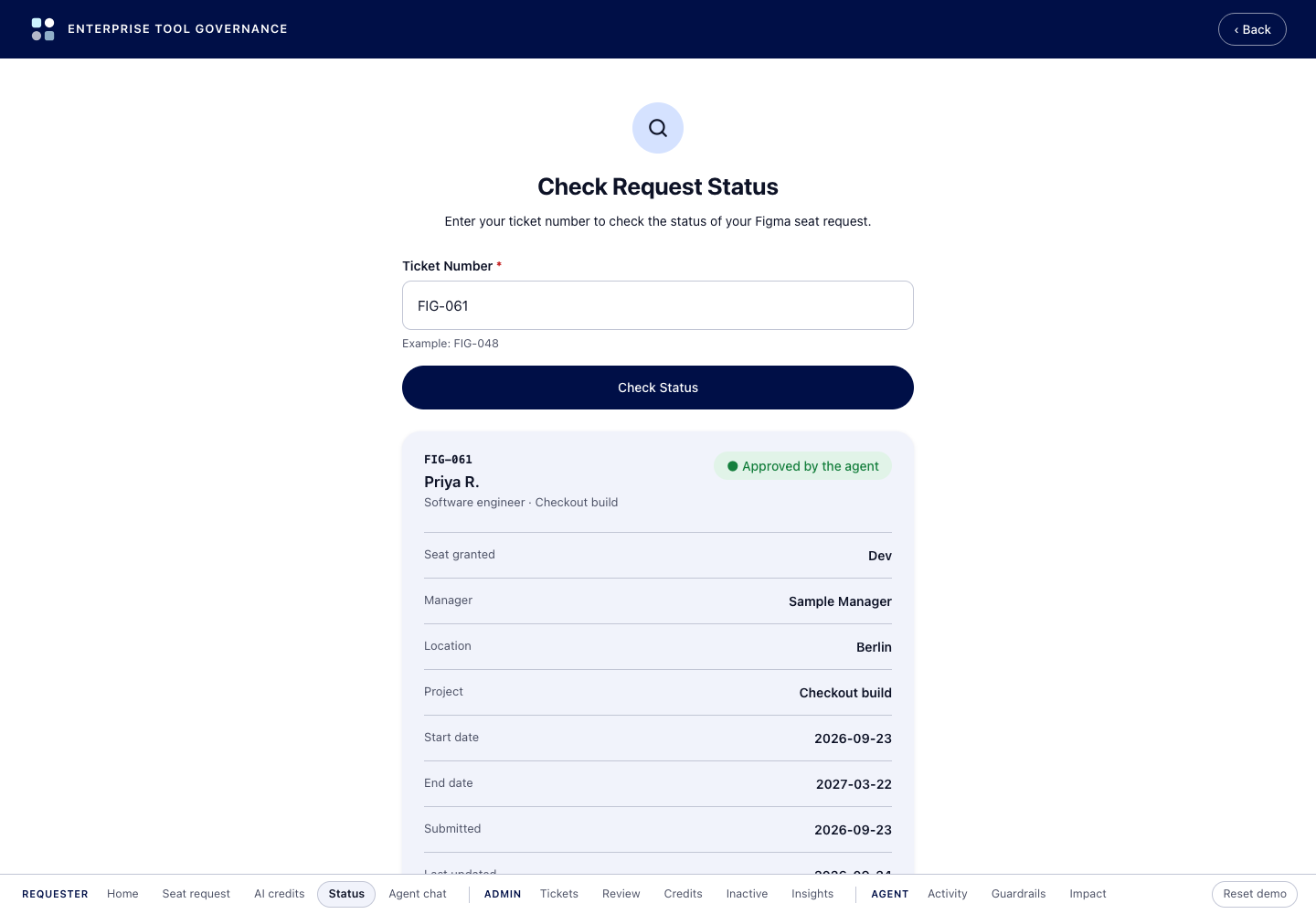
Task: Click the 'ENTERPRISE TOOL GOVERNANCE' header title
Action: [x=177, y=29]
